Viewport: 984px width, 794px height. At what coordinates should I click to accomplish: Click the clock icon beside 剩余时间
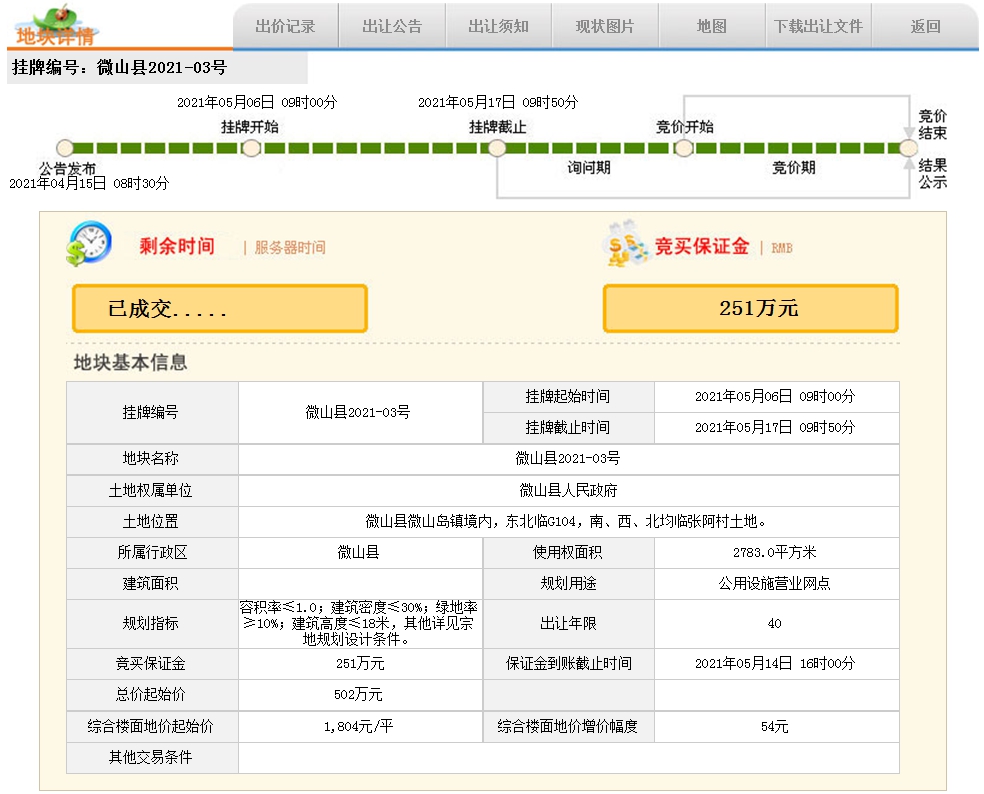[89, 243]
